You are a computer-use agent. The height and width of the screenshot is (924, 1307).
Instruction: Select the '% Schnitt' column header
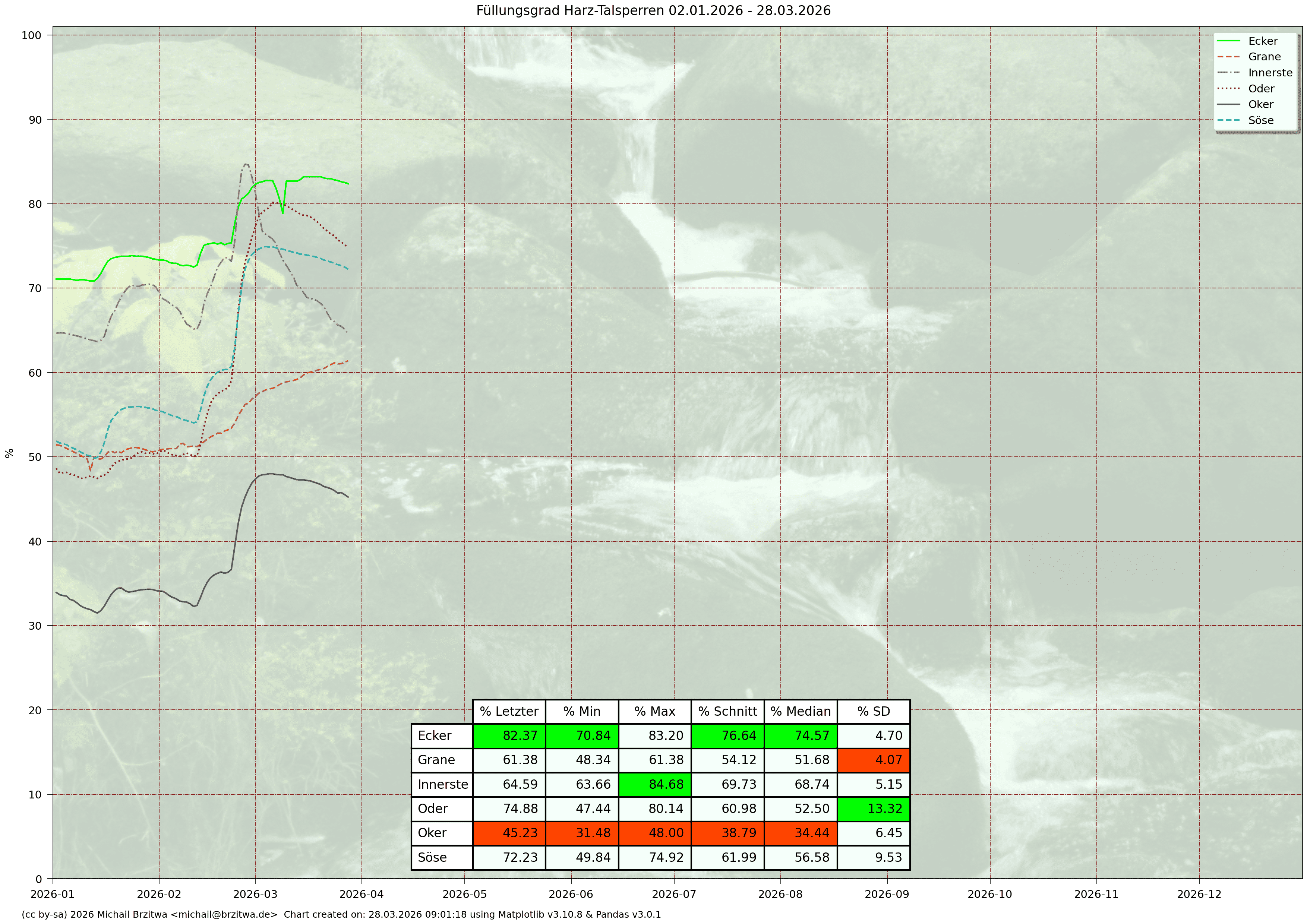(x=727, y=711)
